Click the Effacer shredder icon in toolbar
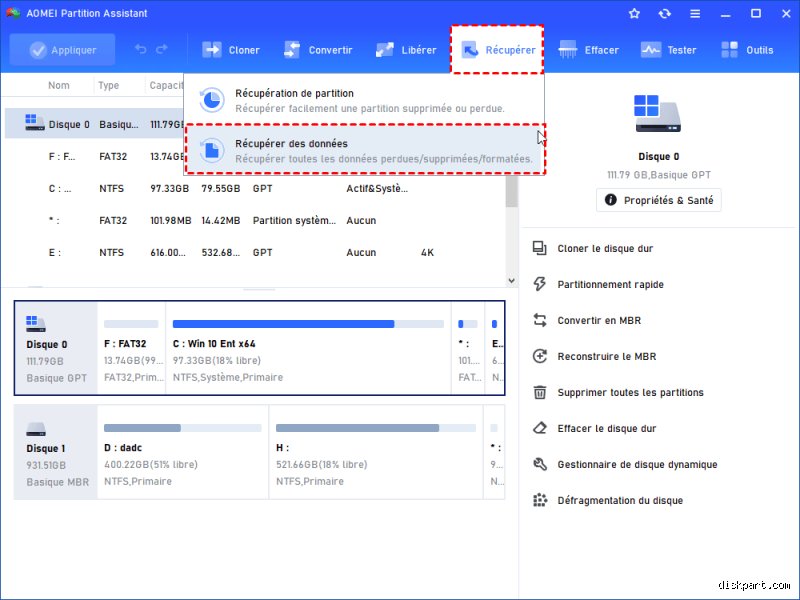 (568, 50)
